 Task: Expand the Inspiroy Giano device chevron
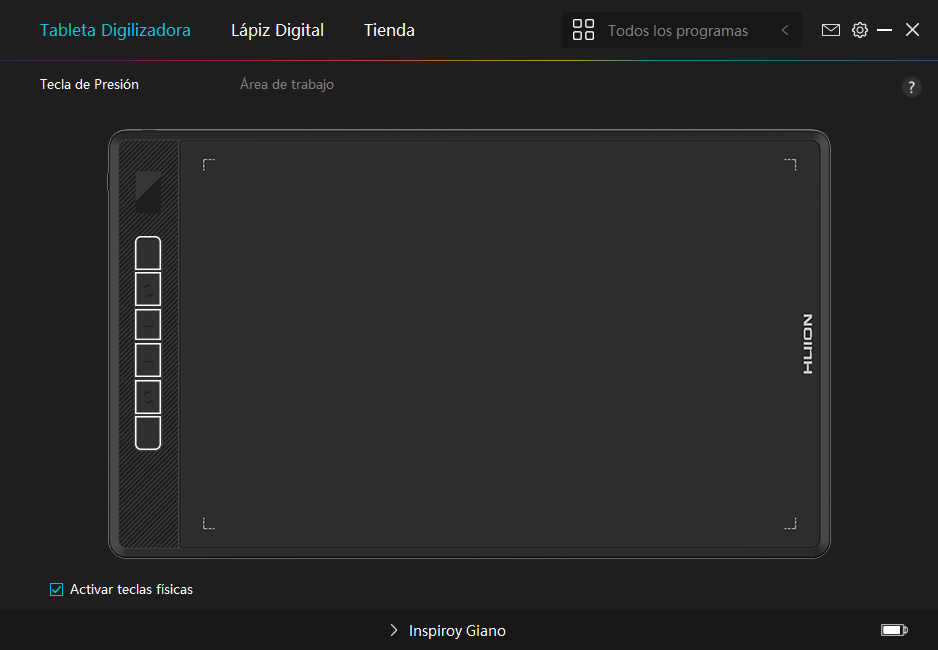click(394, 631)
